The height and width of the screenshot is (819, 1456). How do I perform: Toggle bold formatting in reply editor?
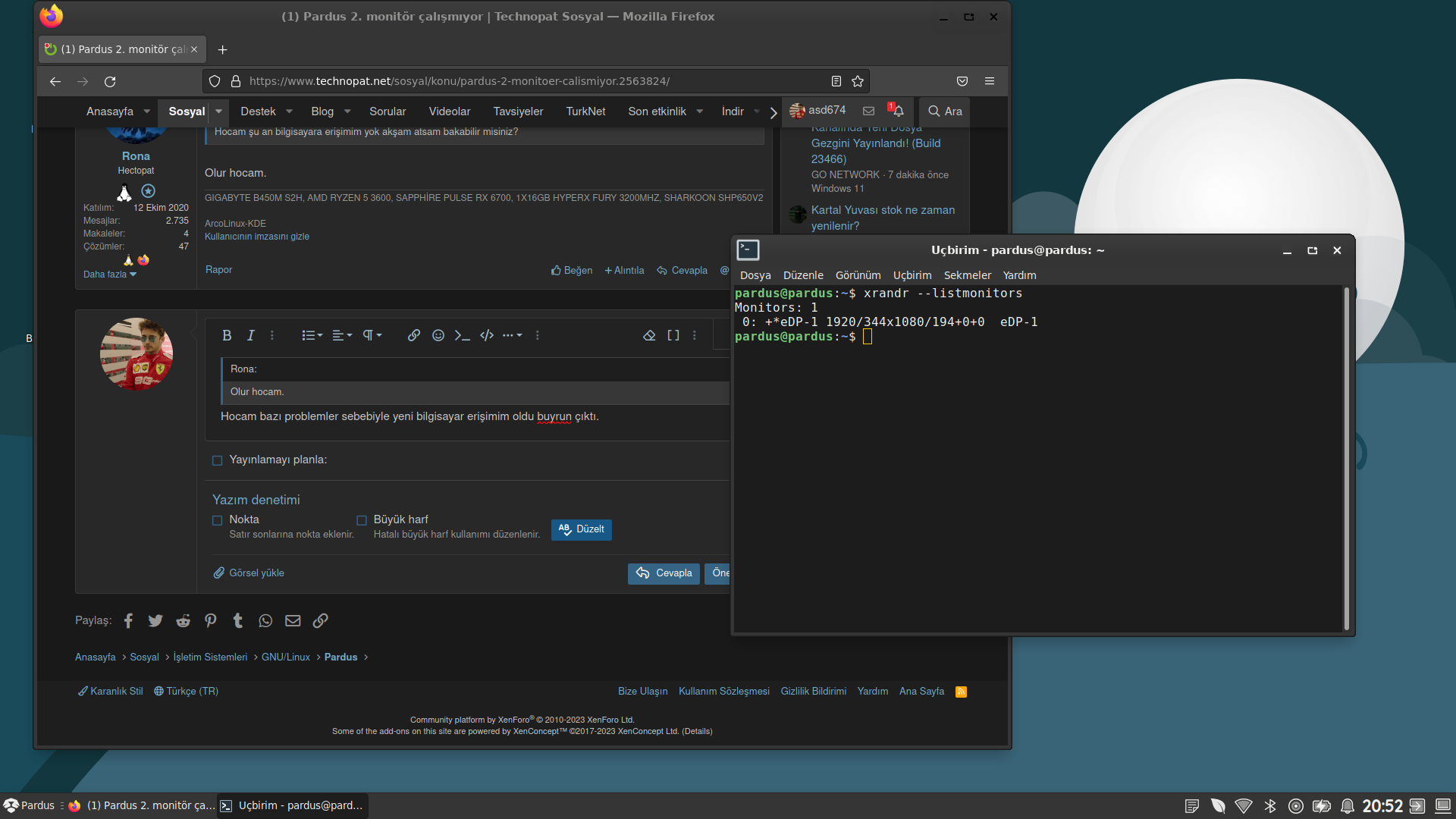227,335
